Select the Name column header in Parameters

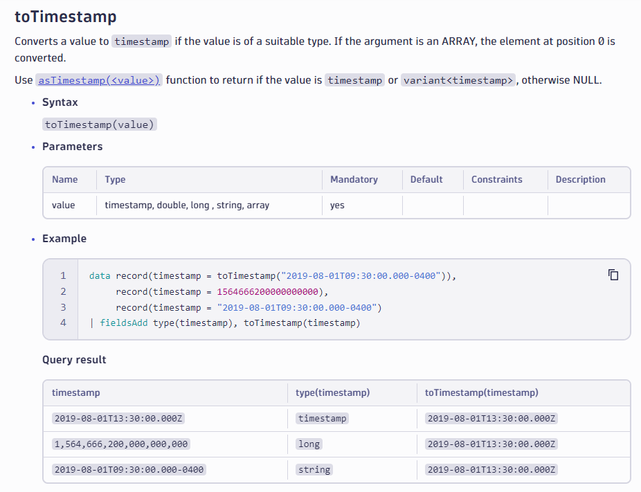[65, 180]
